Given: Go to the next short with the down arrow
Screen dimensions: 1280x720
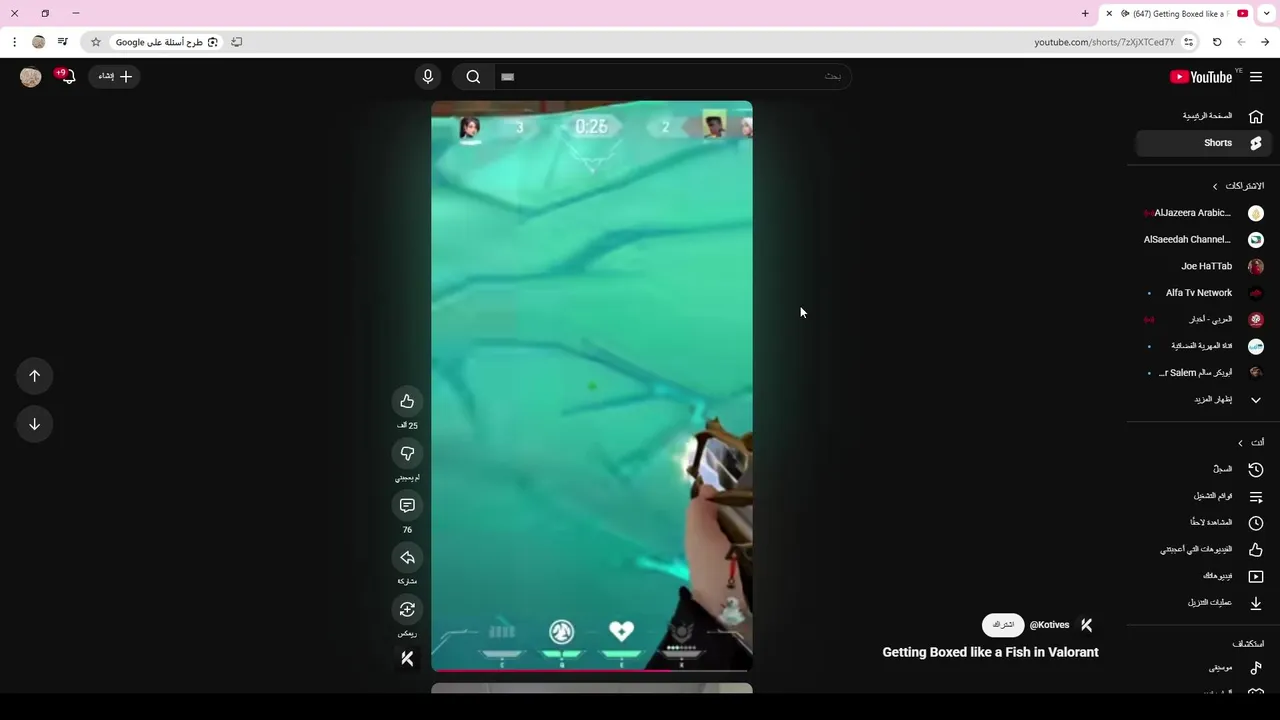Looking at the screenshot, I should [34, 424].
